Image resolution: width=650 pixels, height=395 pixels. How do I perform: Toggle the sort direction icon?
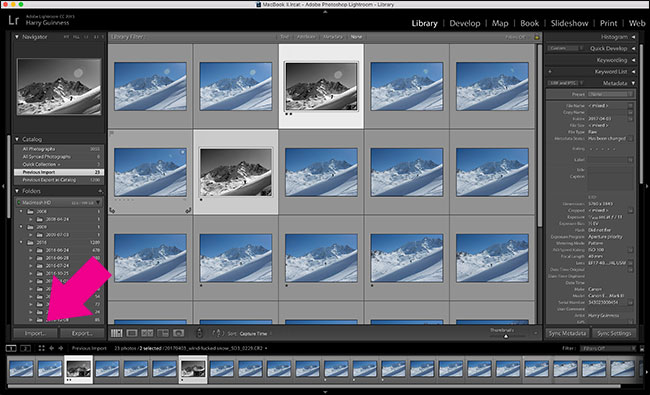coord(217,333)
